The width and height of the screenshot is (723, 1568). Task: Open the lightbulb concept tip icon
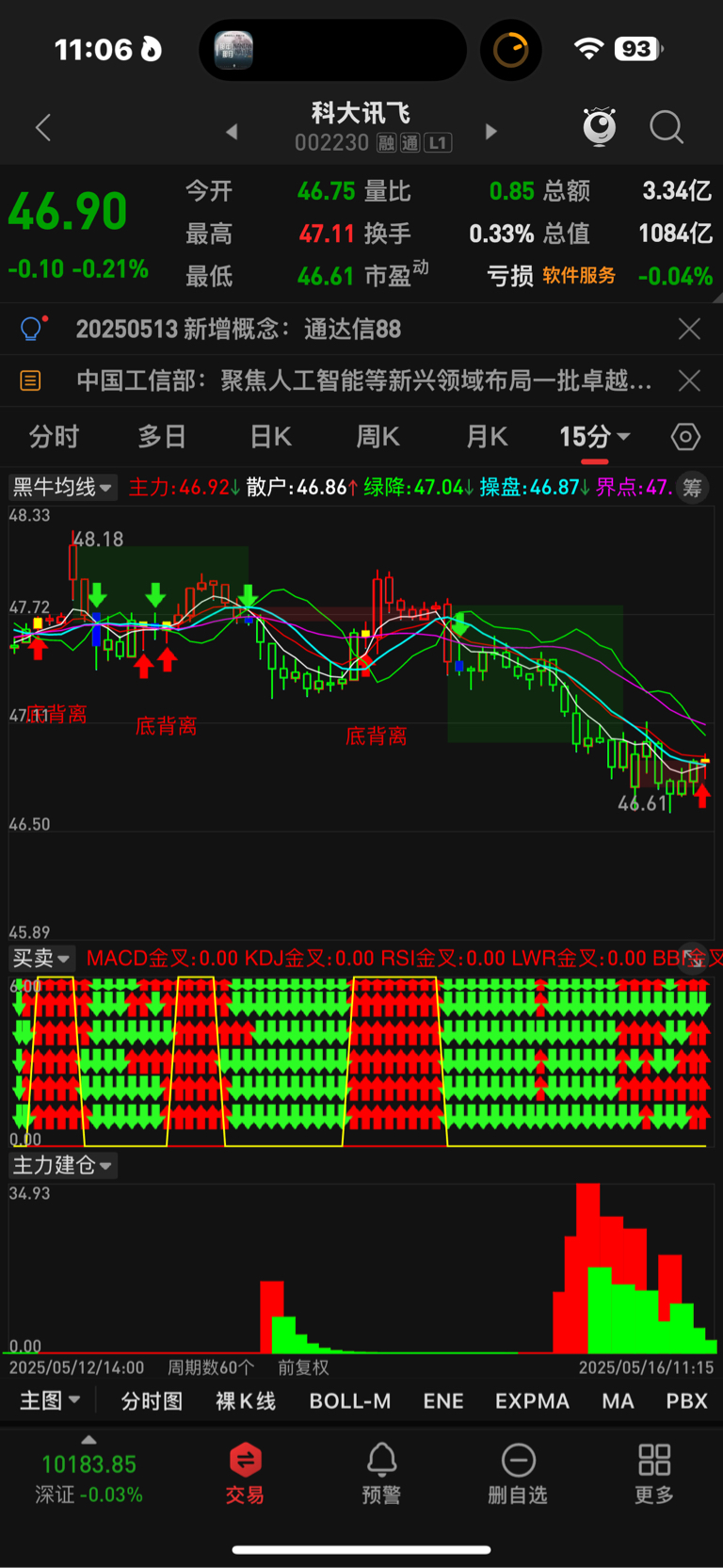coord(32,329)
